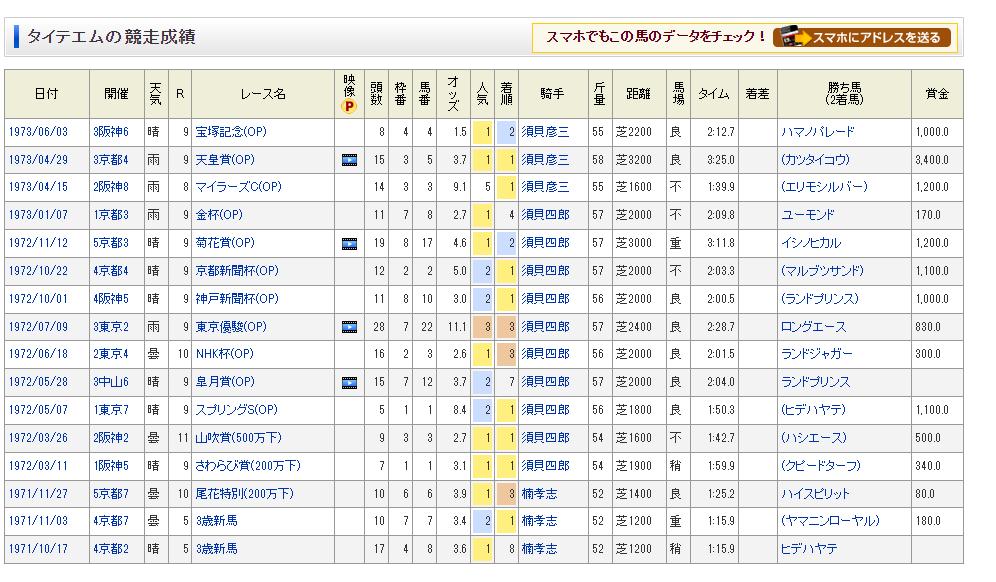Viewport: 996px width, 582px height.
Task: Open winner horse ハマノパレード
Action: 818,132
